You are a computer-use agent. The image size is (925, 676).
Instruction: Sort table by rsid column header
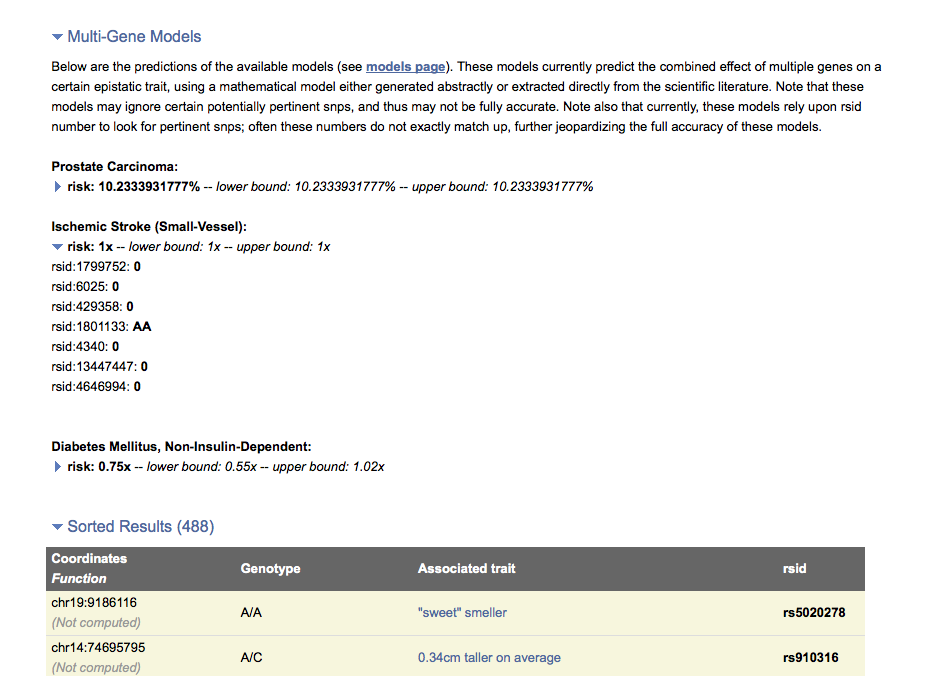794,568
